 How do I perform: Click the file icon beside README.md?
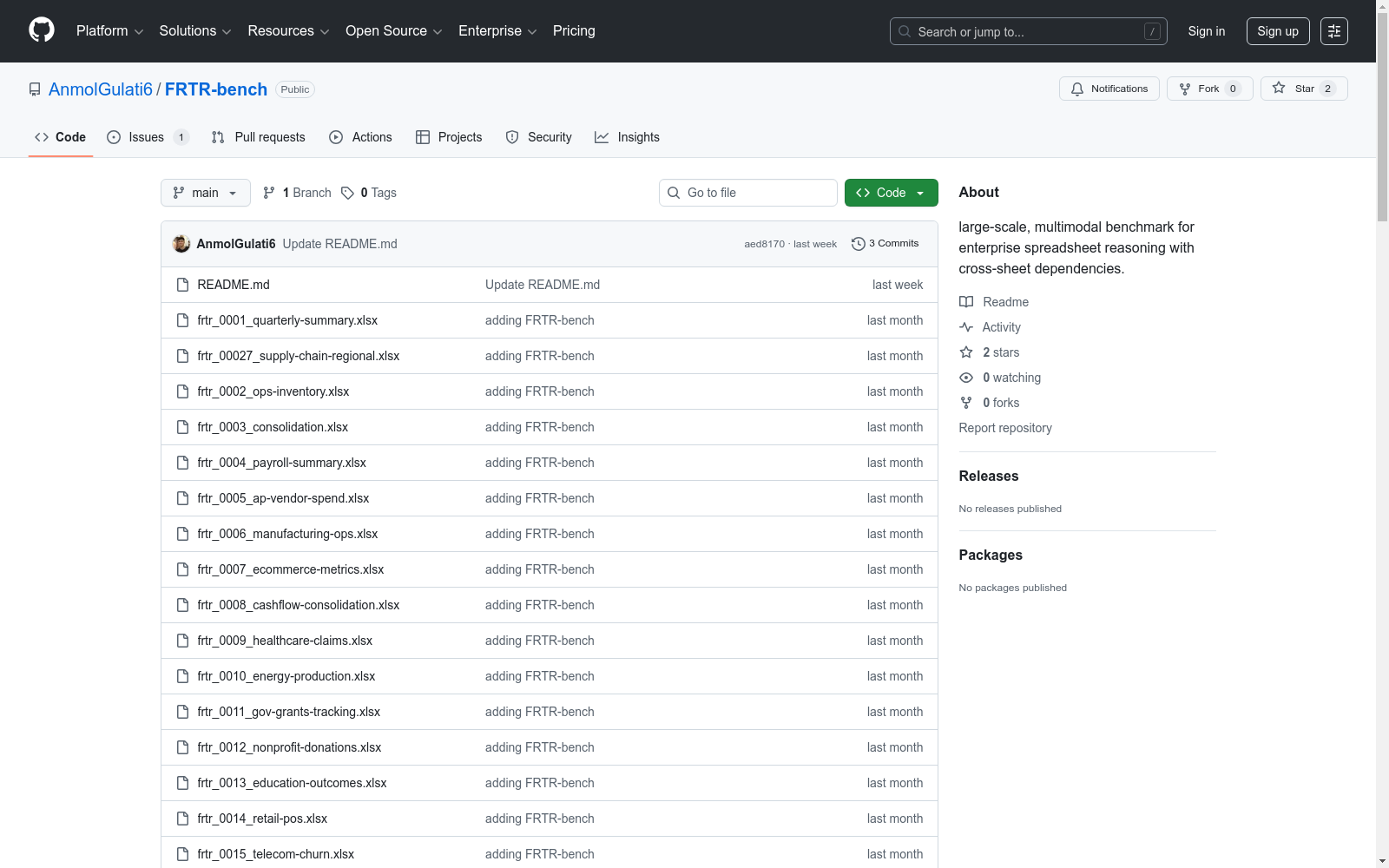(x=182, y=285)
